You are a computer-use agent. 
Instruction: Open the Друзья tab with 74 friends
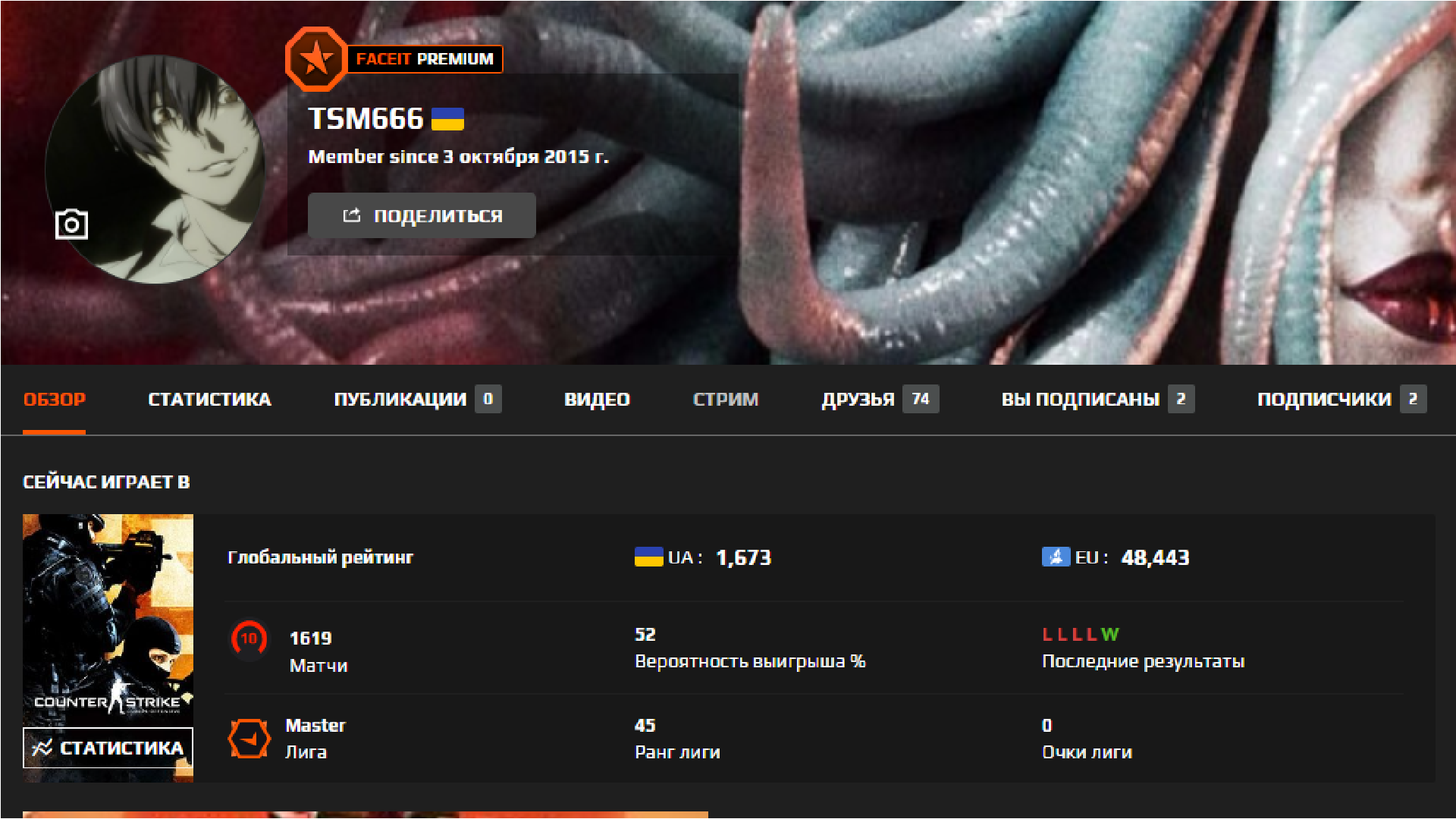tap(858, 400)
